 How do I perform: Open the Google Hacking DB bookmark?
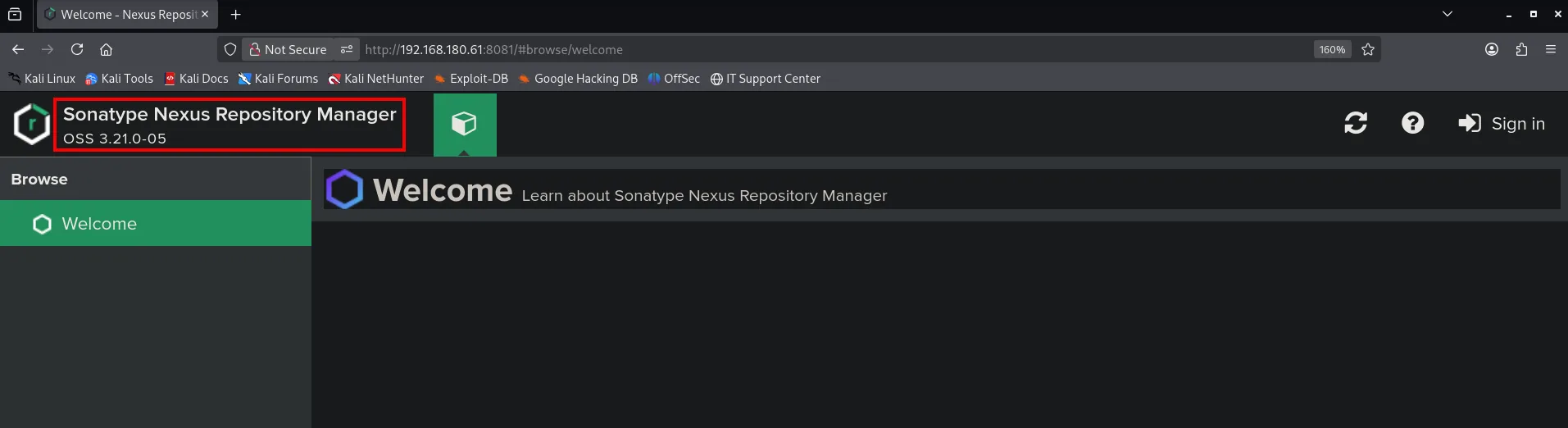coord(578,79)
